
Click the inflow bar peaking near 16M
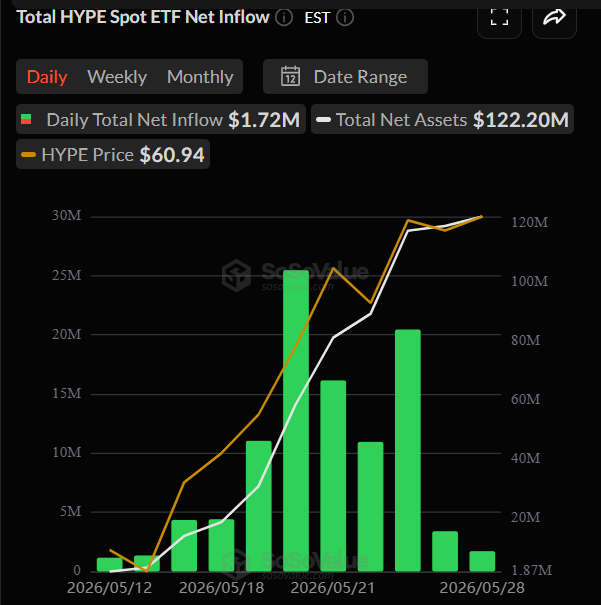(x=333, y=476)
